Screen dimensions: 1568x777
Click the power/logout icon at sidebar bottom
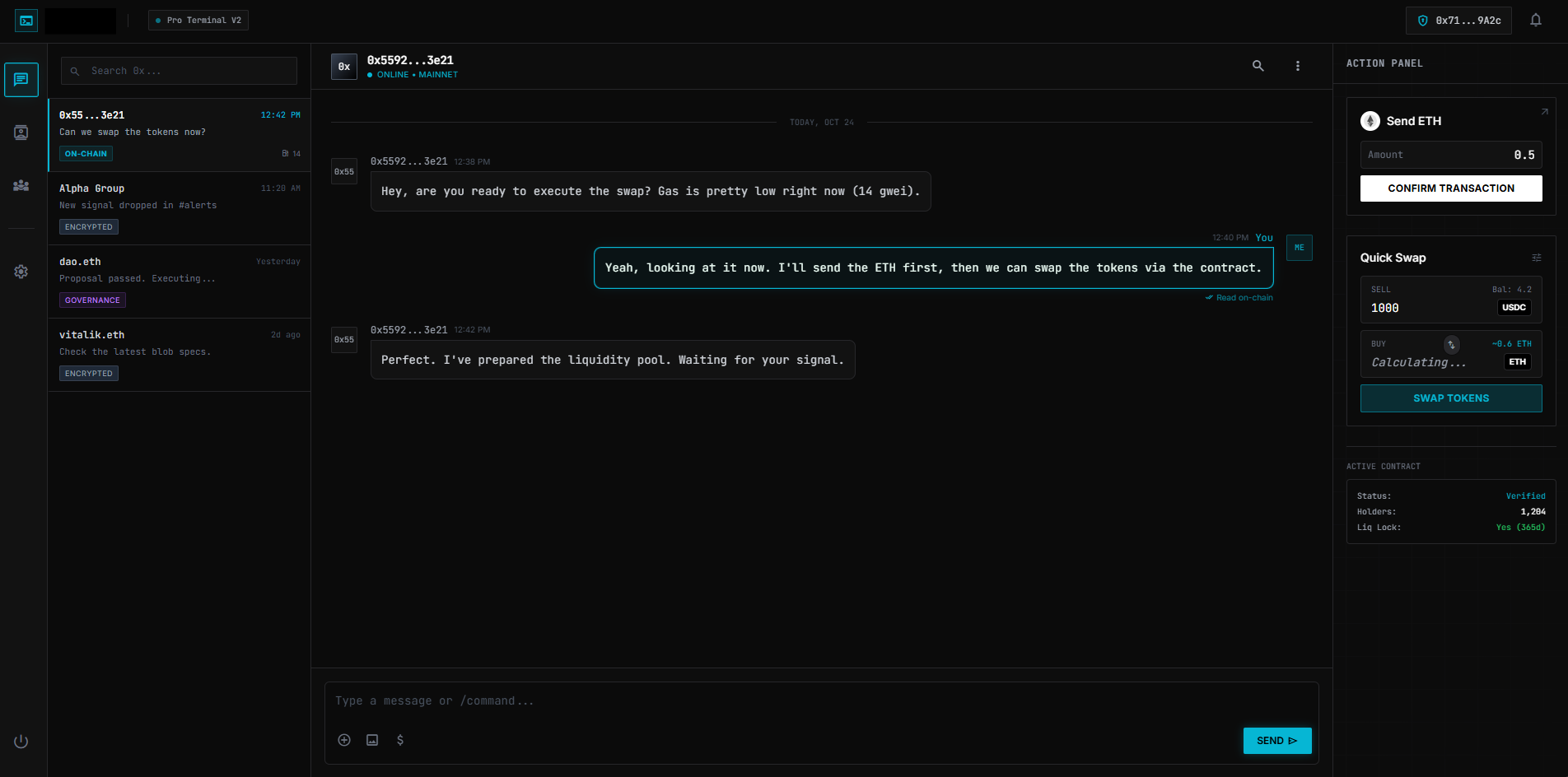(21, 741)
